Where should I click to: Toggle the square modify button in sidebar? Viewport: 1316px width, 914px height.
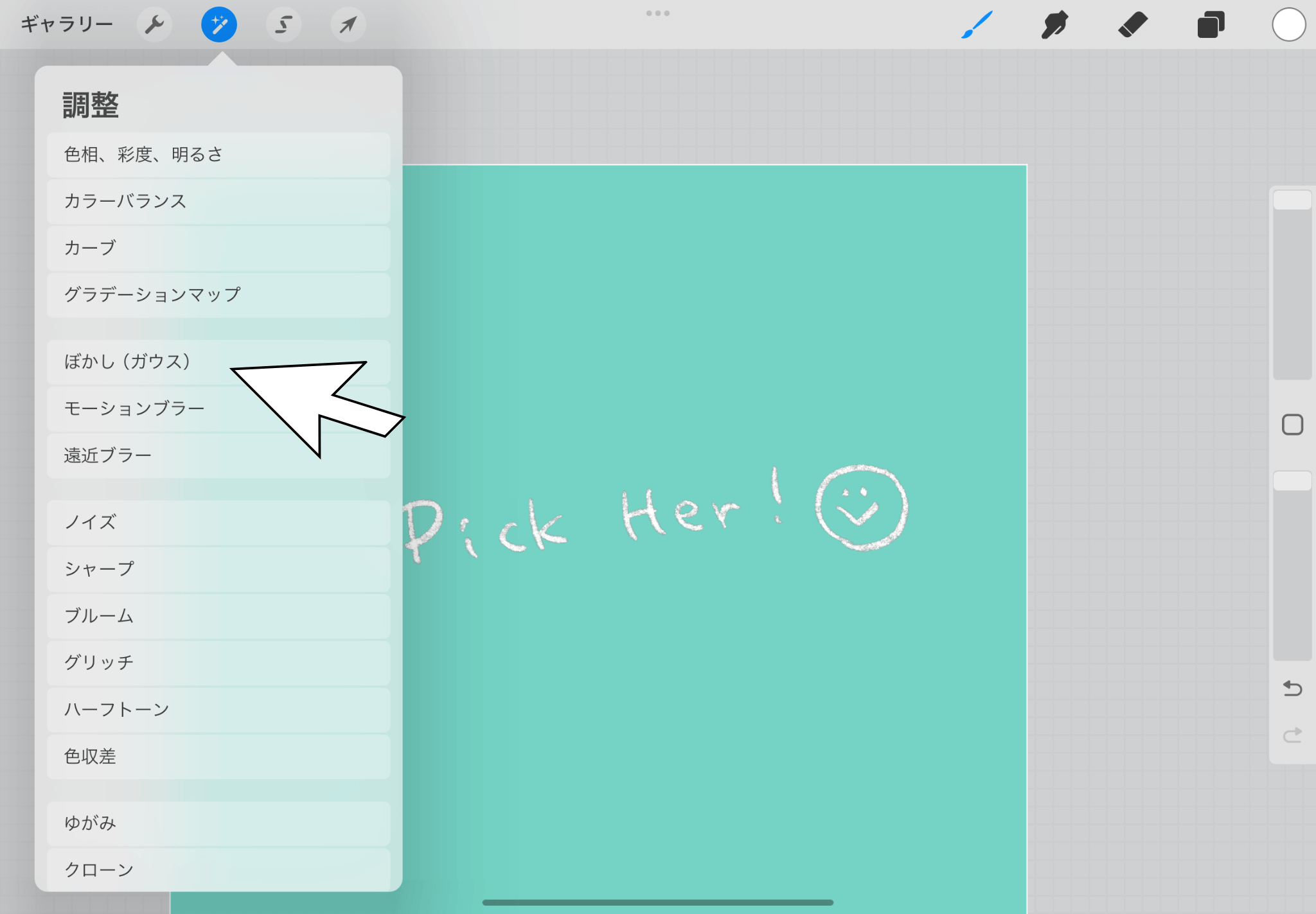coord(1292,425)
